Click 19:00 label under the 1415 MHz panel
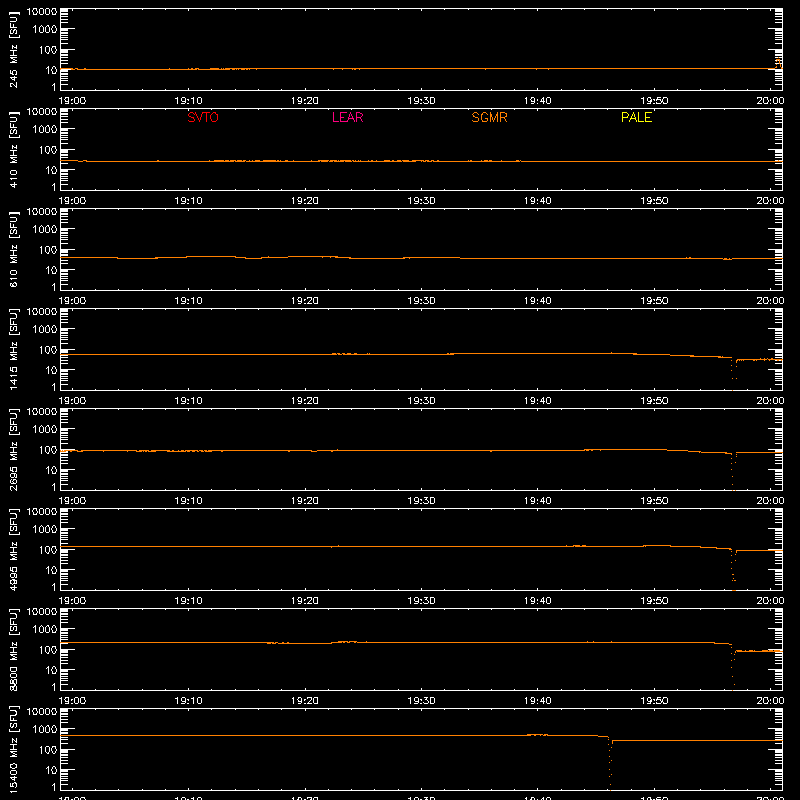Screen dimensions: 800x800 click(x=72, y=401)
